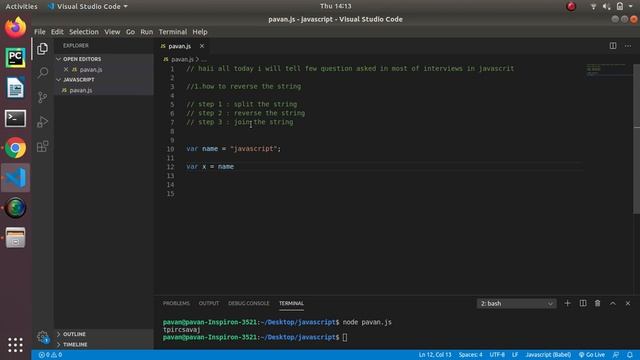Show Applications grid in the dock

(x=16, y=345)
